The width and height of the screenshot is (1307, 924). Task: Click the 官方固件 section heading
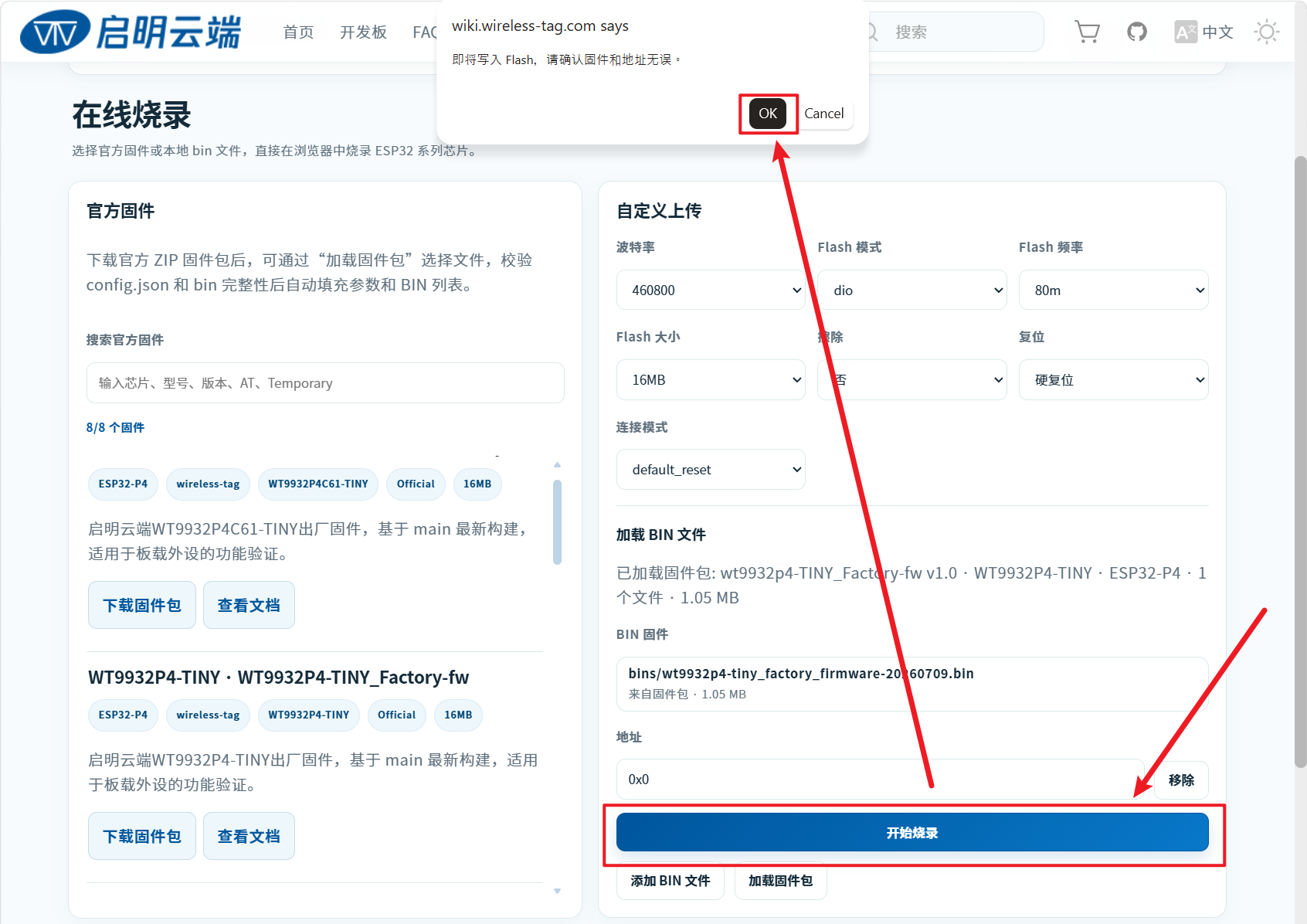(x=121, y=211)
